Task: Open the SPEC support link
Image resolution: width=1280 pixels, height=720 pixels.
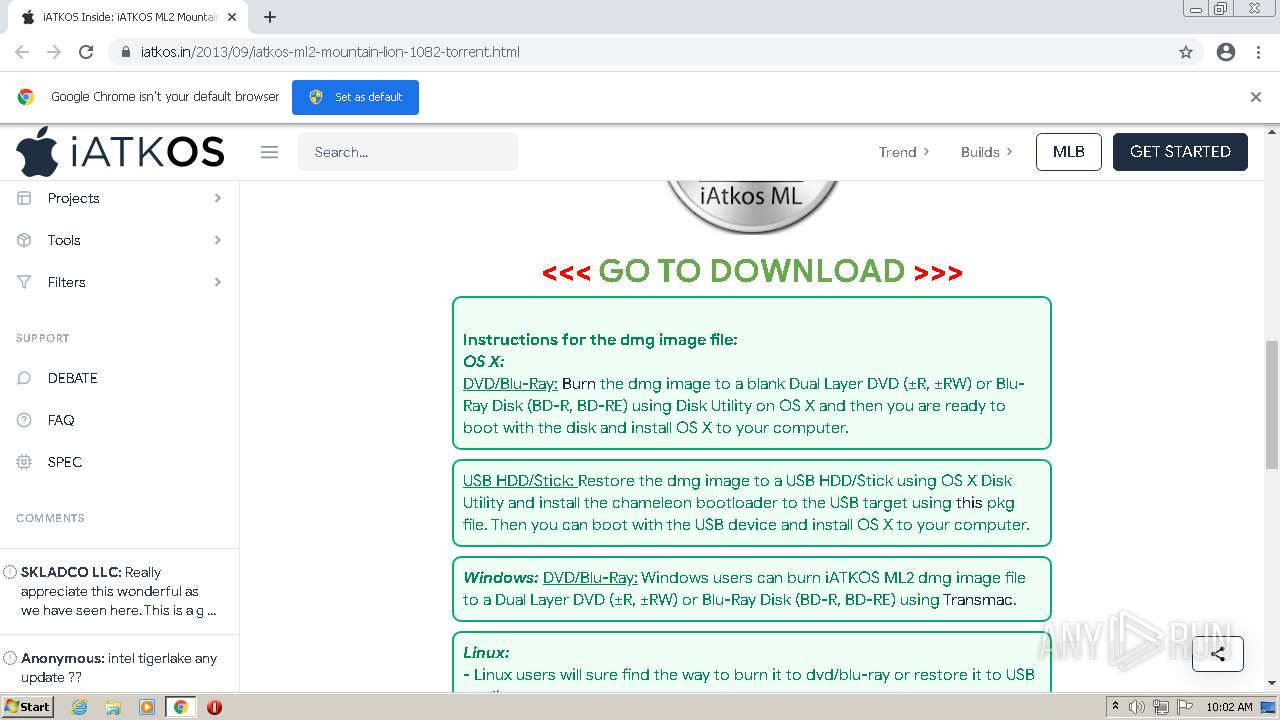Action: [x=65, y=462]
